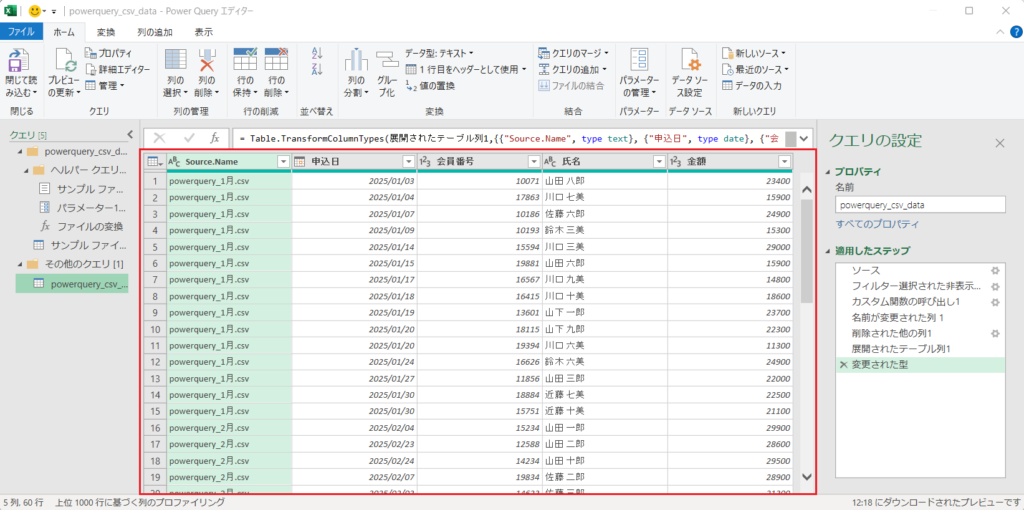This screenshot has height=510, width=1024.
Task: Open Source.Name column filter dropdown
Action: [283, 161]
